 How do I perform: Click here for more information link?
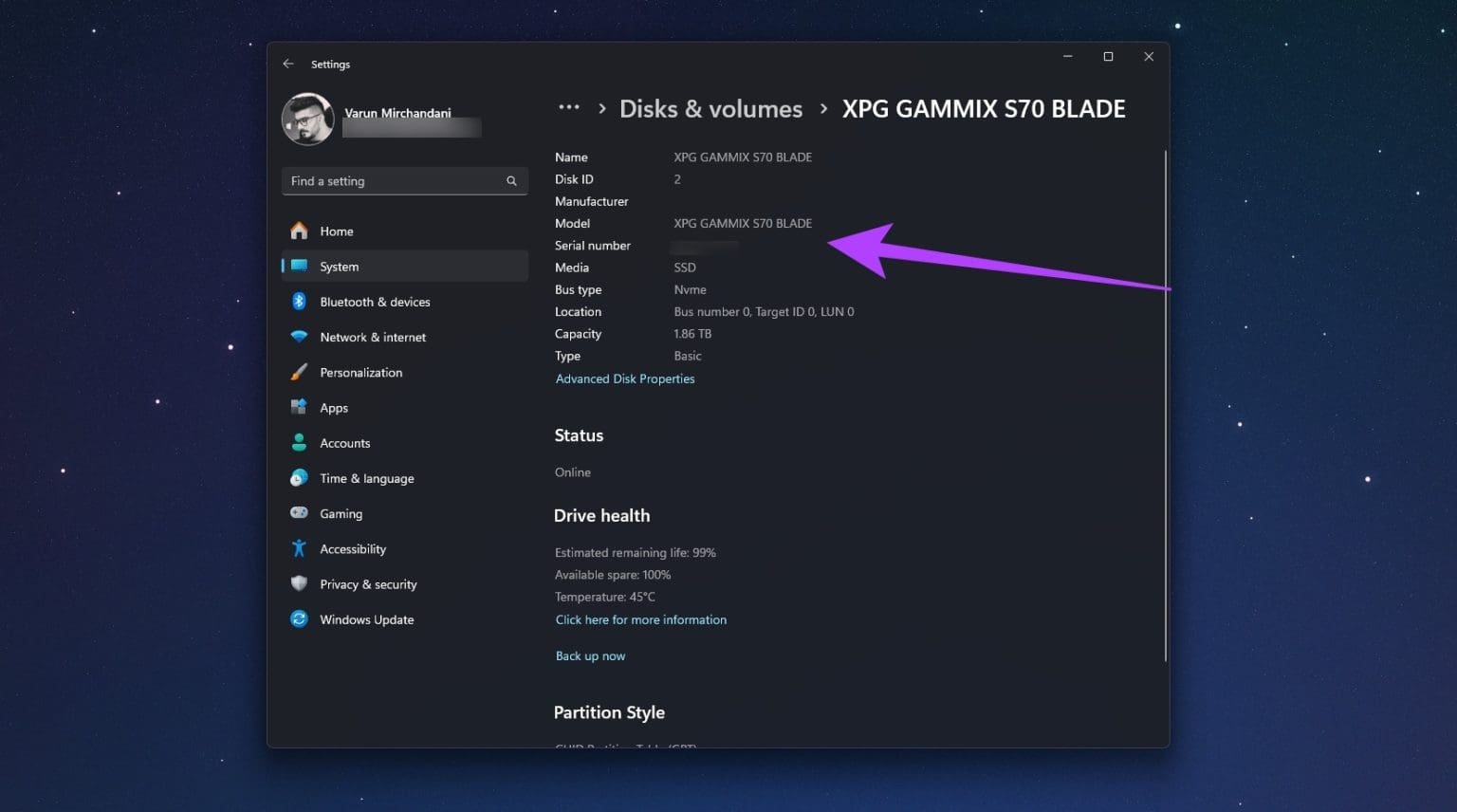point(641,619)
